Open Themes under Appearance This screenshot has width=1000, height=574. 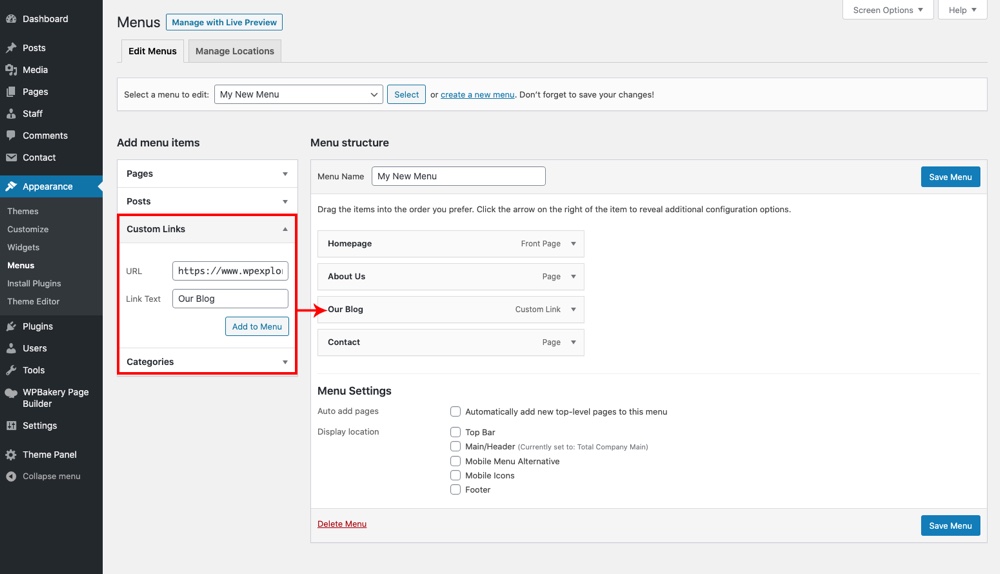[23, 211]
